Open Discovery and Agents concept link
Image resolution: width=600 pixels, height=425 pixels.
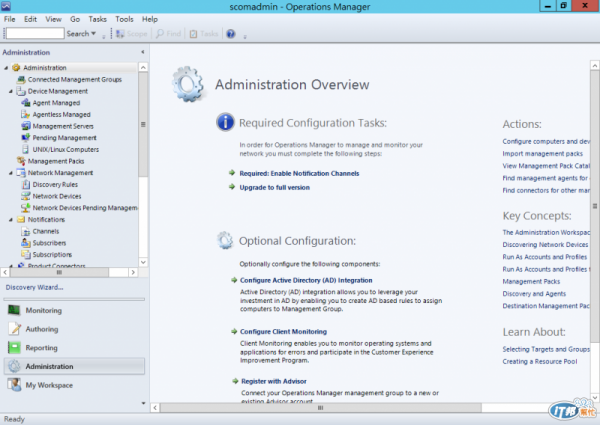(x=534, y=294)
